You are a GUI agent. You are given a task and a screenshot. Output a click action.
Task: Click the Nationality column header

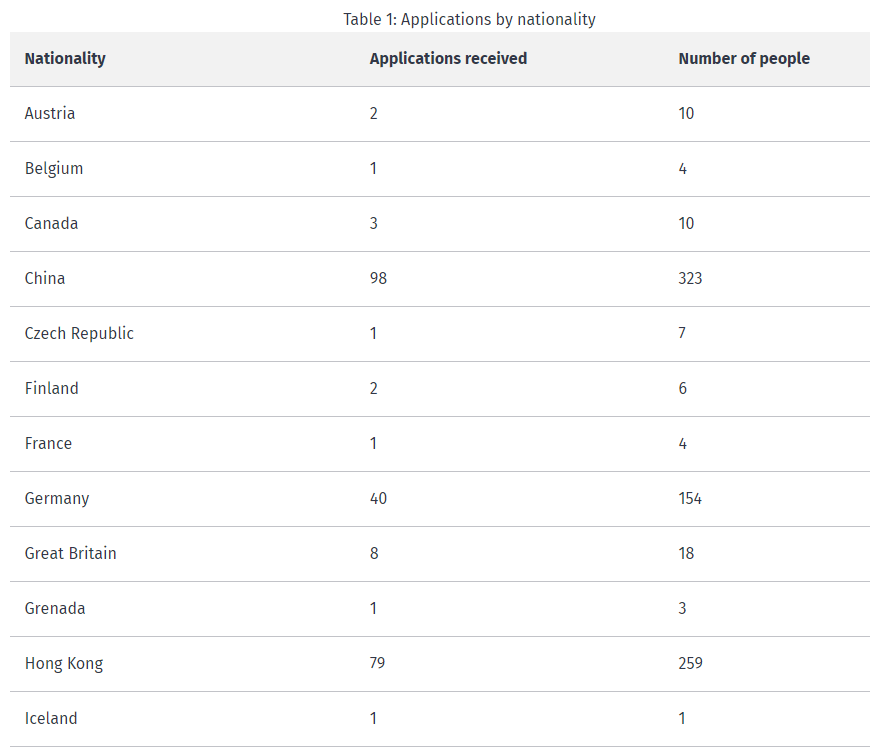65,59
